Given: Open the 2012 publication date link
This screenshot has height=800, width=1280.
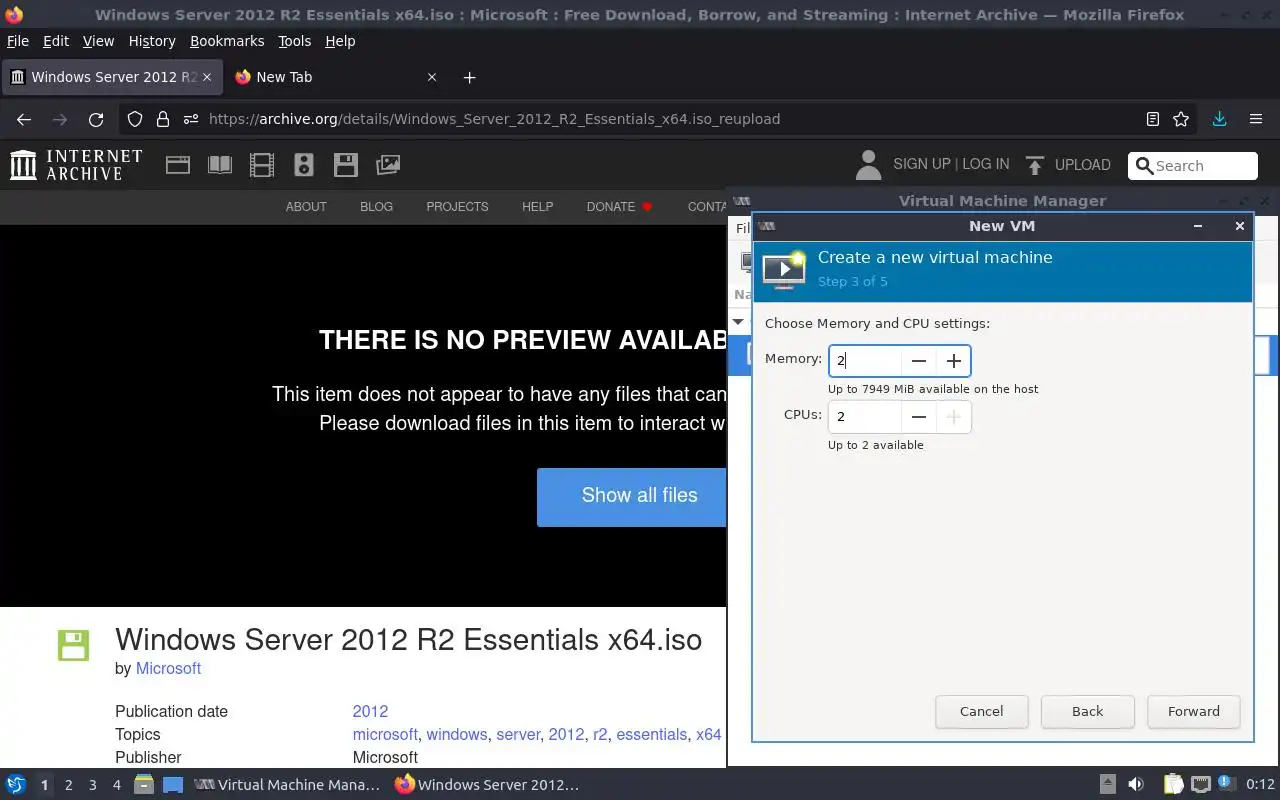Looking at the screenshot, I should [x=370, y=712].
